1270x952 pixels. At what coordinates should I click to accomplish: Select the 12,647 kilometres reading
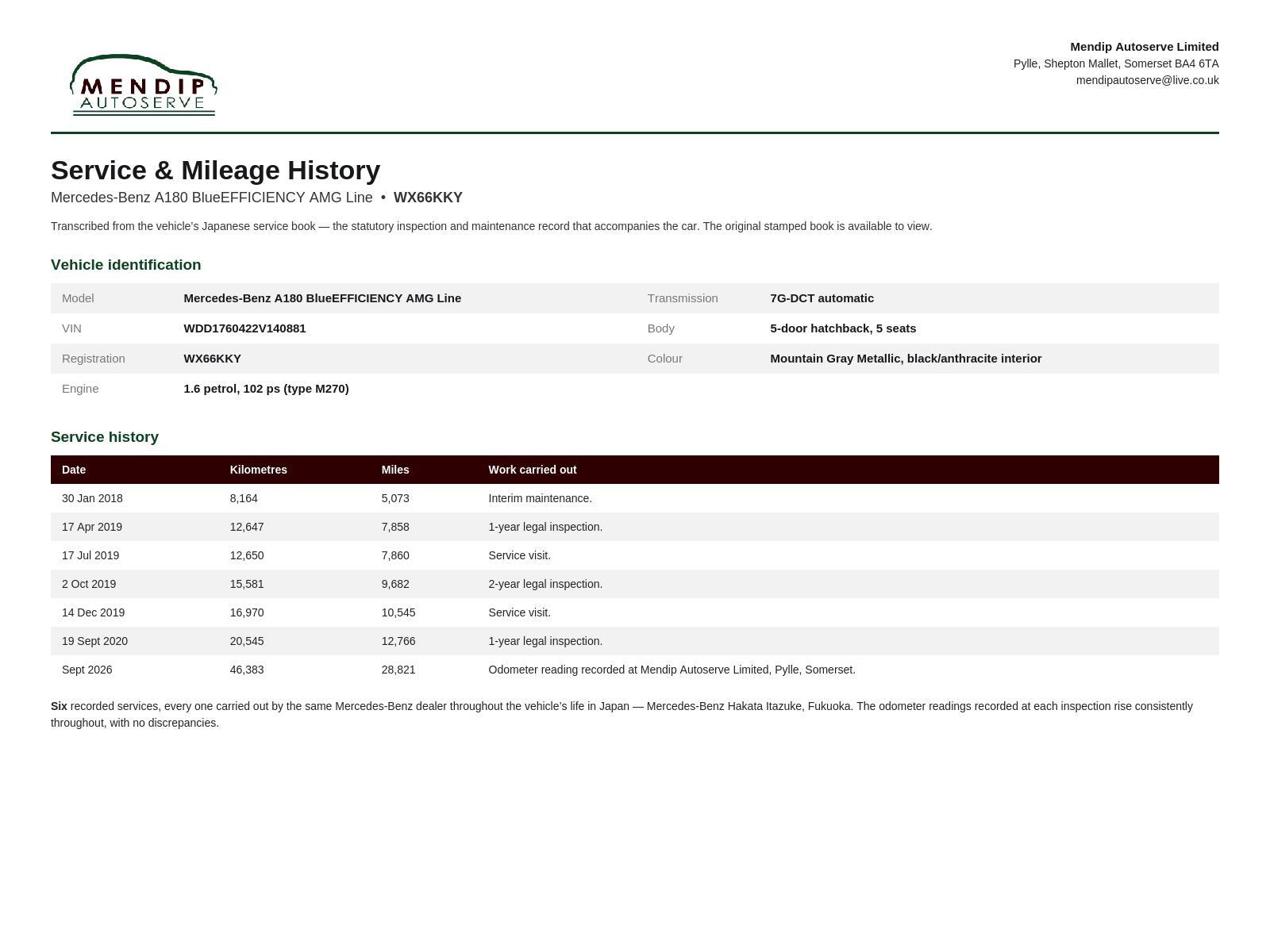coord(247,527)
